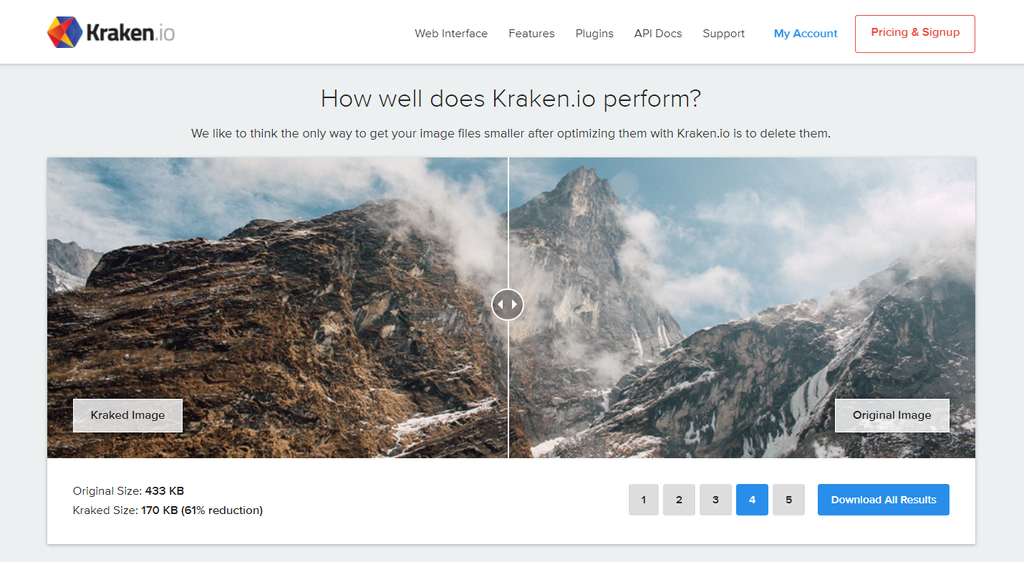Screen dimensions: 1024x562
Task: Click the Original Image label
Action: coord(891,415)
